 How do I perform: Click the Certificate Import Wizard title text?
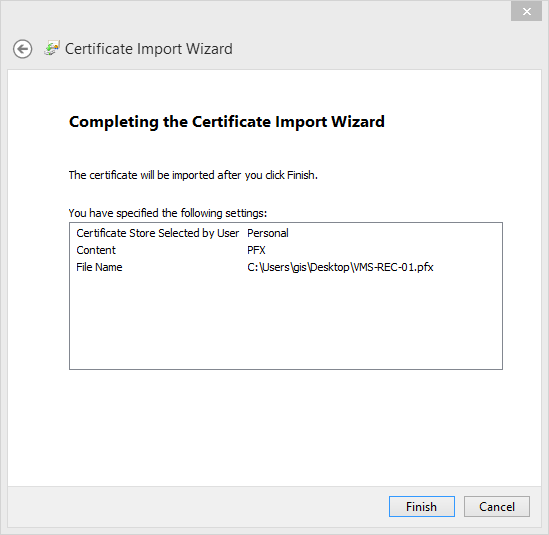[x=148, y=49]
